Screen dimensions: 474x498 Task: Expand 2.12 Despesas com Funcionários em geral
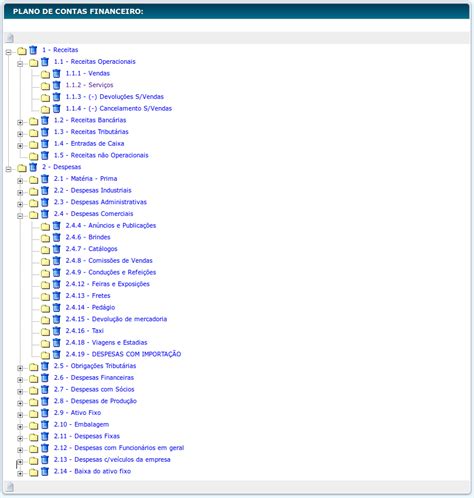coord(20,450)
